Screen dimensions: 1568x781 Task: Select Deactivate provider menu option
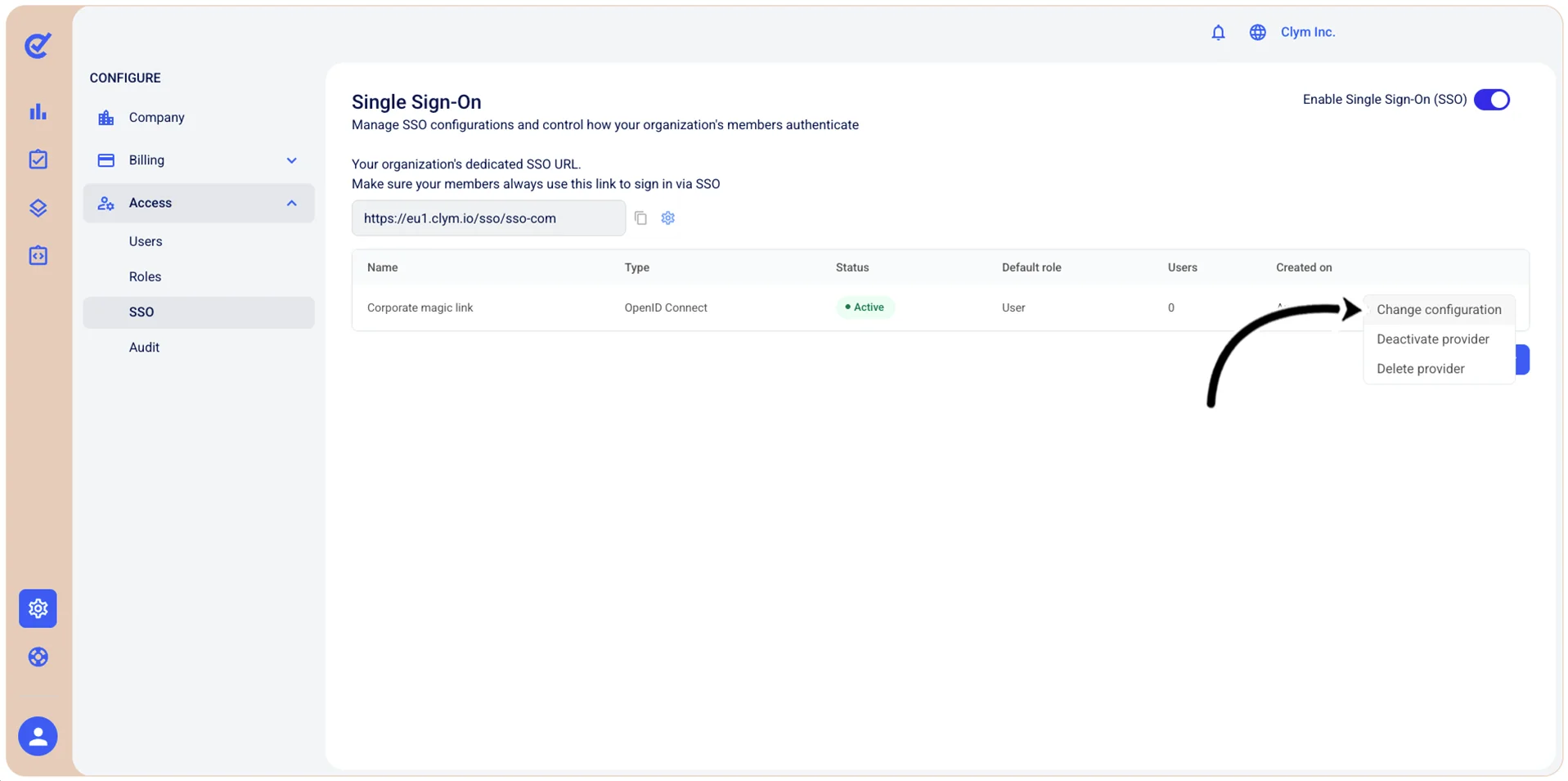coord(1439,339)
